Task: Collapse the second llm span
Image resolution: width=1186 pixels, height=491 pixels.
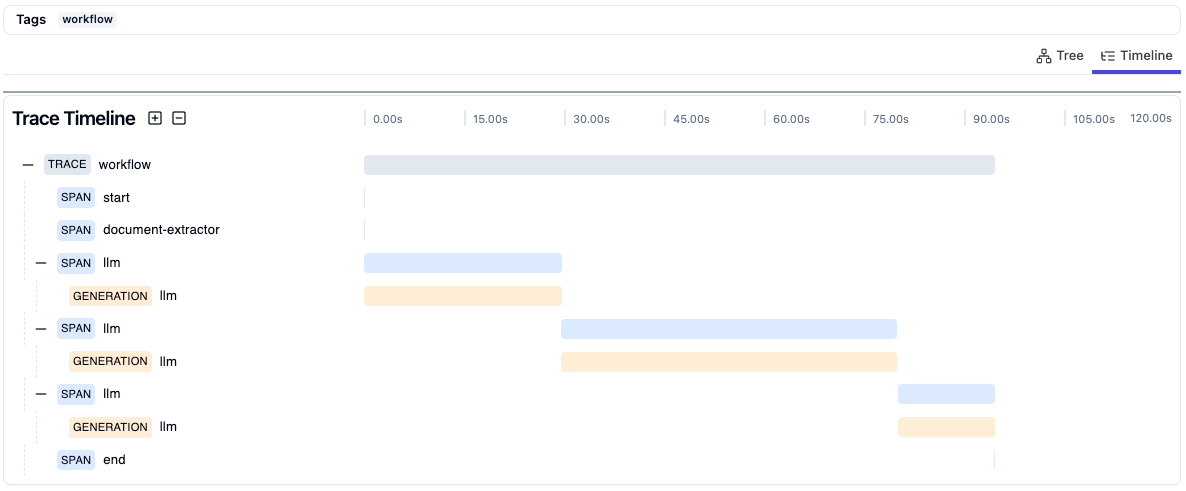Action: 41,328
